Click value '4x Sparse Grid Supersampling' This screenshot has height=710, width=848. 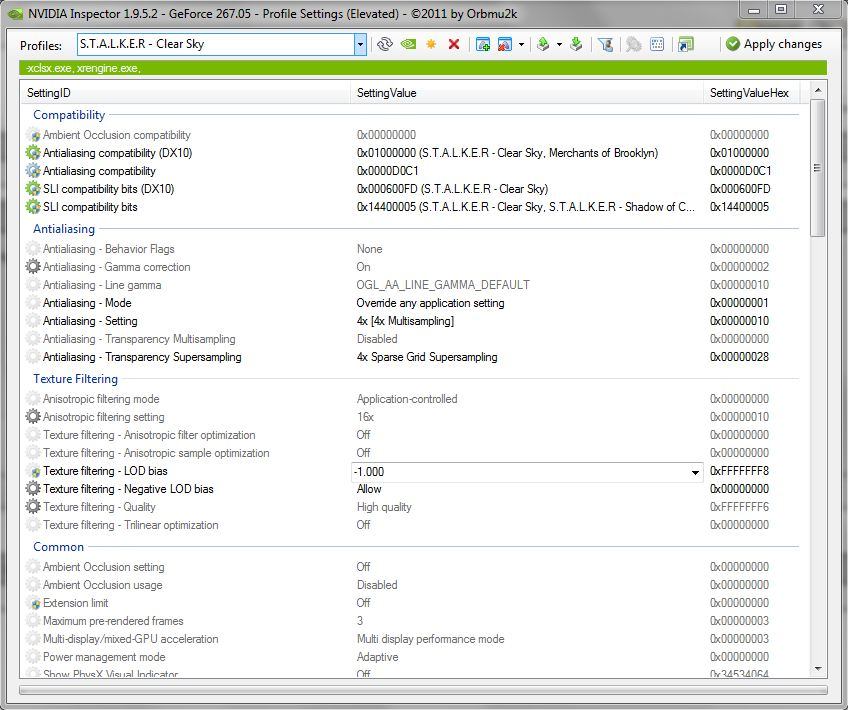point(427,357)
